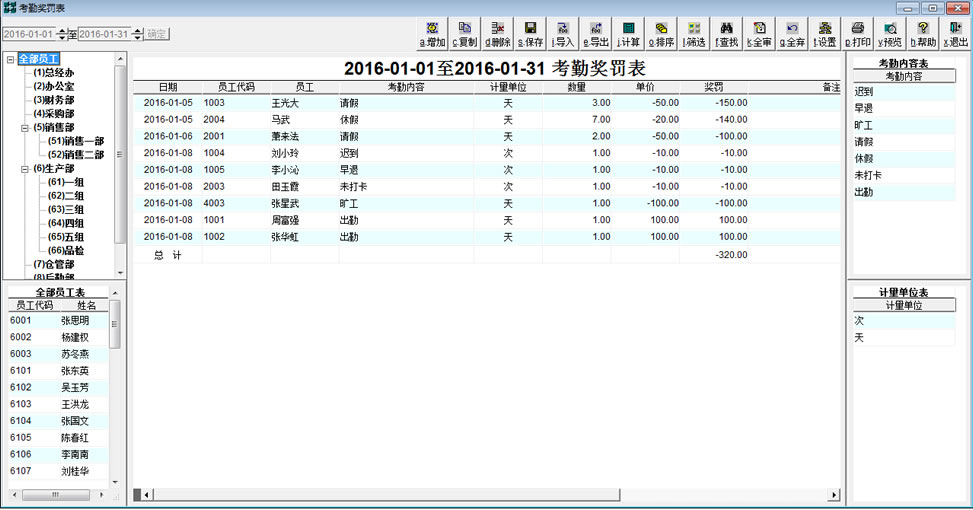Click the 奖罚 column header
Image resolution: width=973 pixels, height=510 pixels.
tap(714, 87)
